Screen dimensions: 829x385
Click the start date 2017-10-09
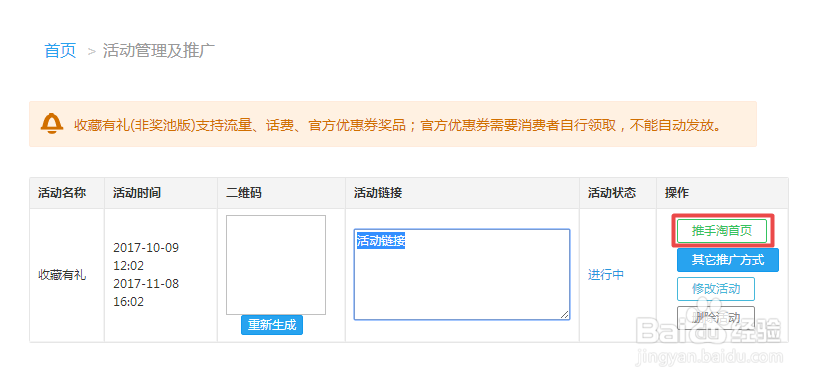pos(146,248)
